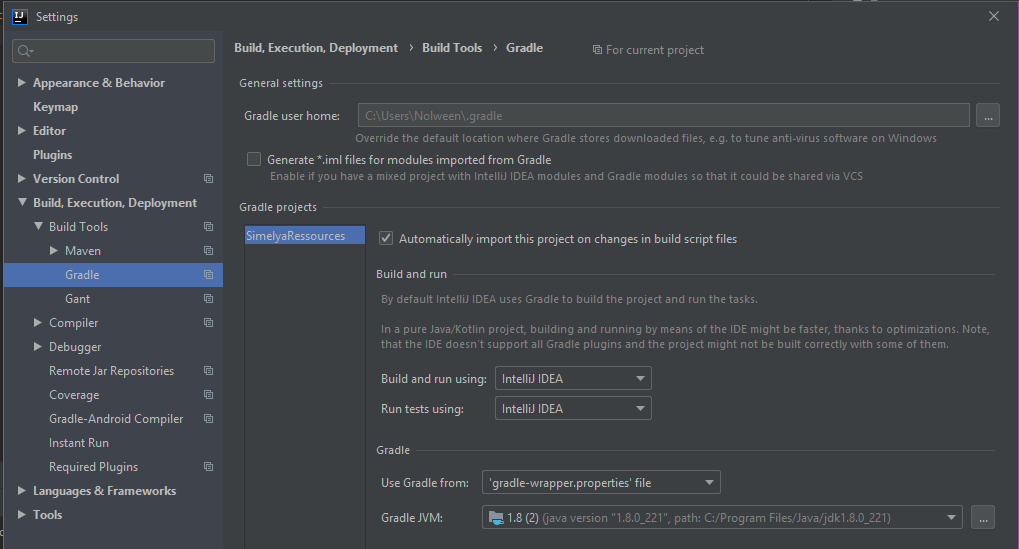Uncheck Automatically import this project checkbox

(386, 239)
